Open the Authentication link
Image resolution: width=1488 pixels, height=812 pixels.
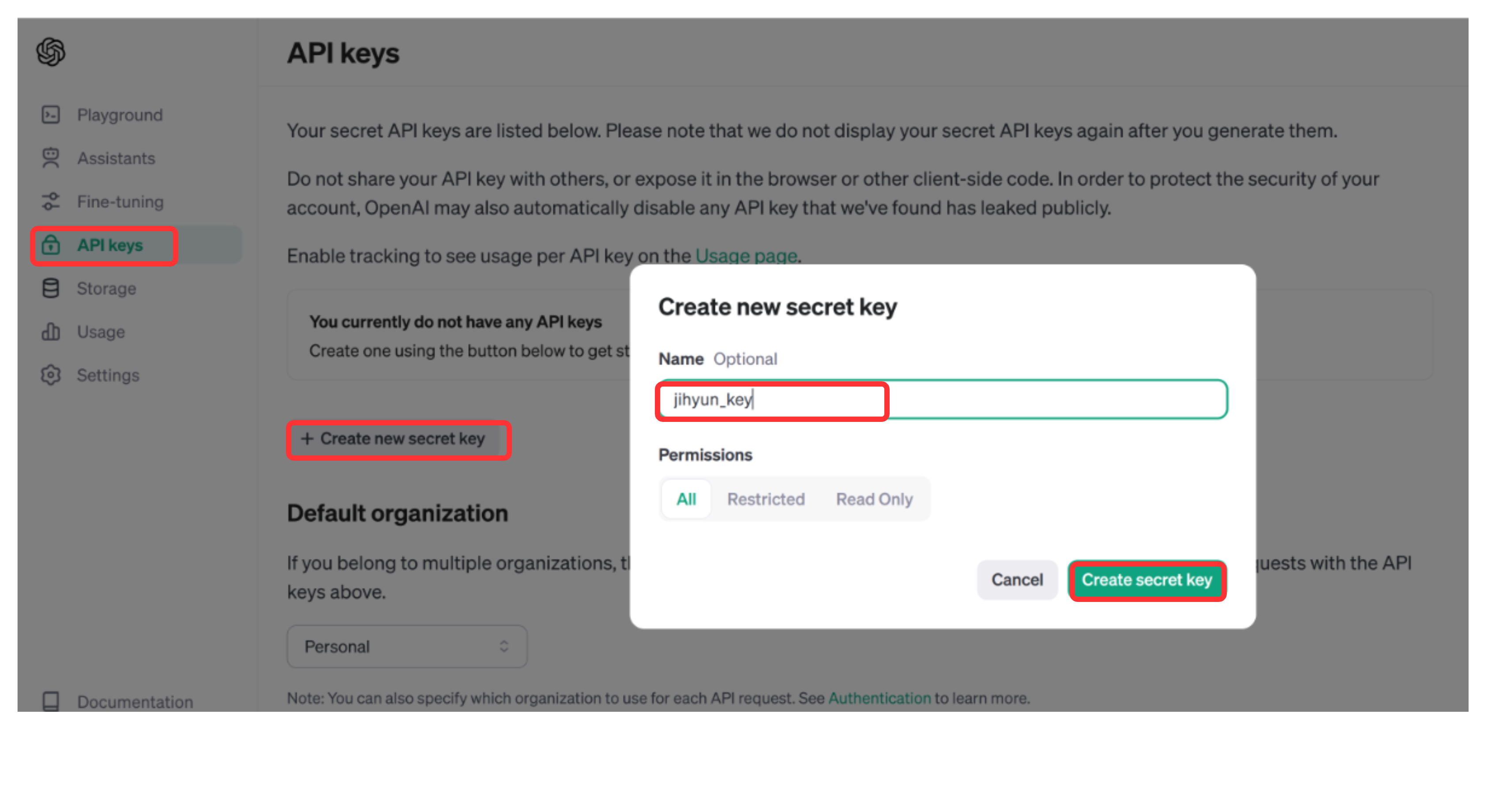coord(879,698)
